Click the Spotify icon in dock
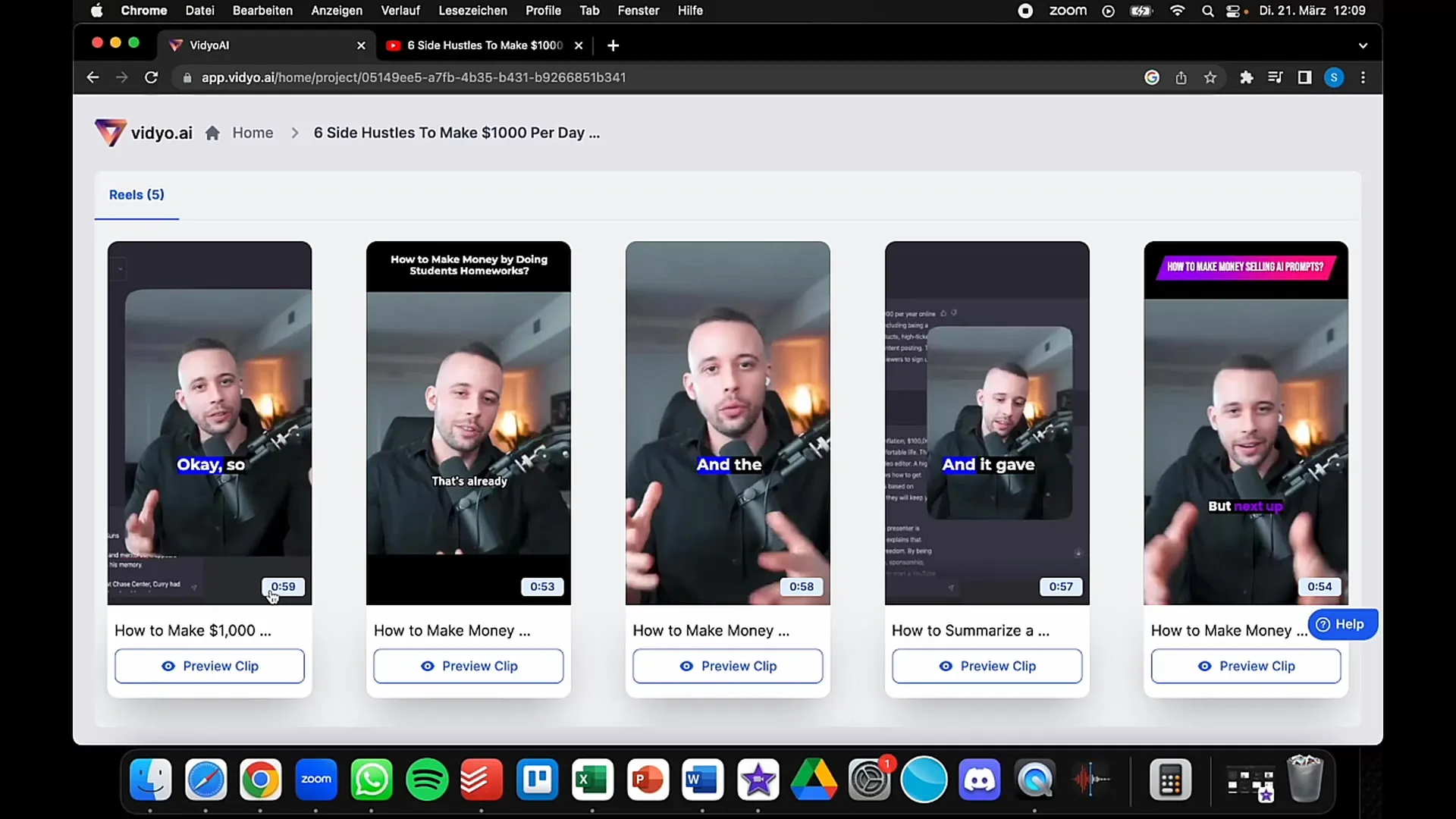1456x819 pixels. [x=426, y=779]
